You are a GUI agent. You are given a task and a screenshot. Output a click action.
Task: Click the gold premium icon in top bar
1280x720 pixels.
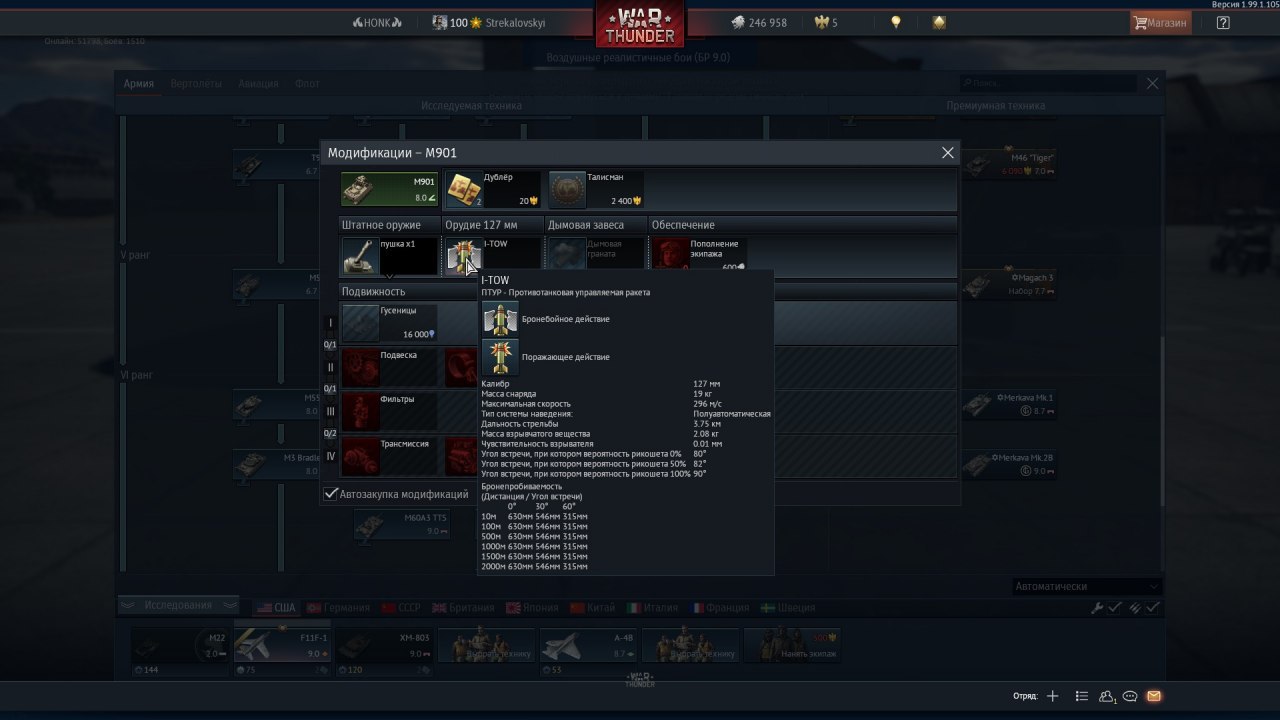(939, 22)
